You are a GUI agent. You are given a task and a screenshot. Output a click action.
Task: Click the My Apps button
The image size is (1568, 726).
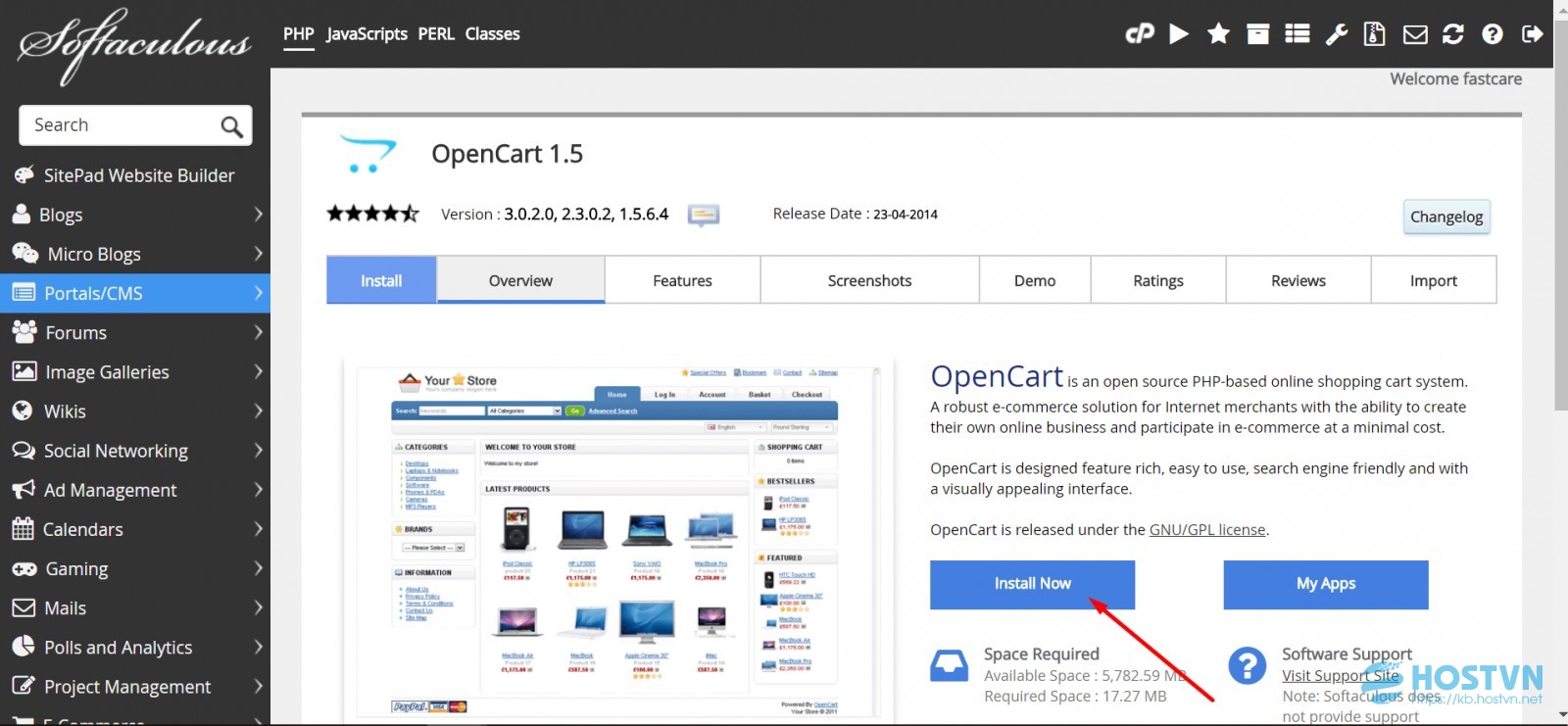tap(1326, 584)
